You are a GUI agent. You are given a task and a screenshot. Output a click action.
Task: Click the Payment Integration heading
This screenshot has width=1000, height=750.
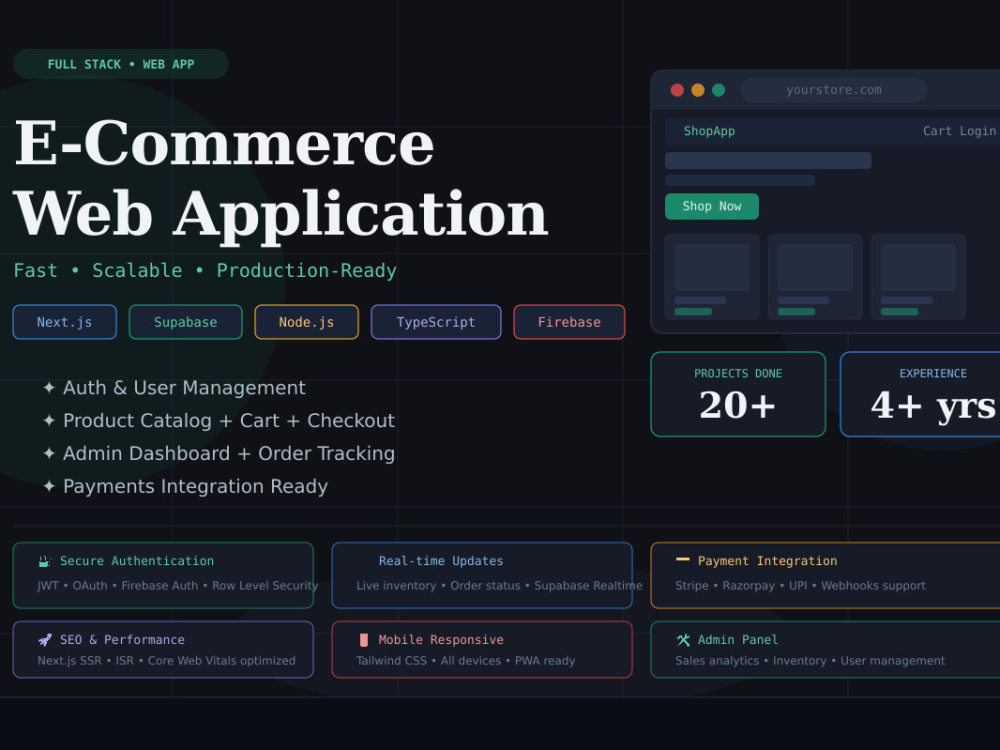767,561
